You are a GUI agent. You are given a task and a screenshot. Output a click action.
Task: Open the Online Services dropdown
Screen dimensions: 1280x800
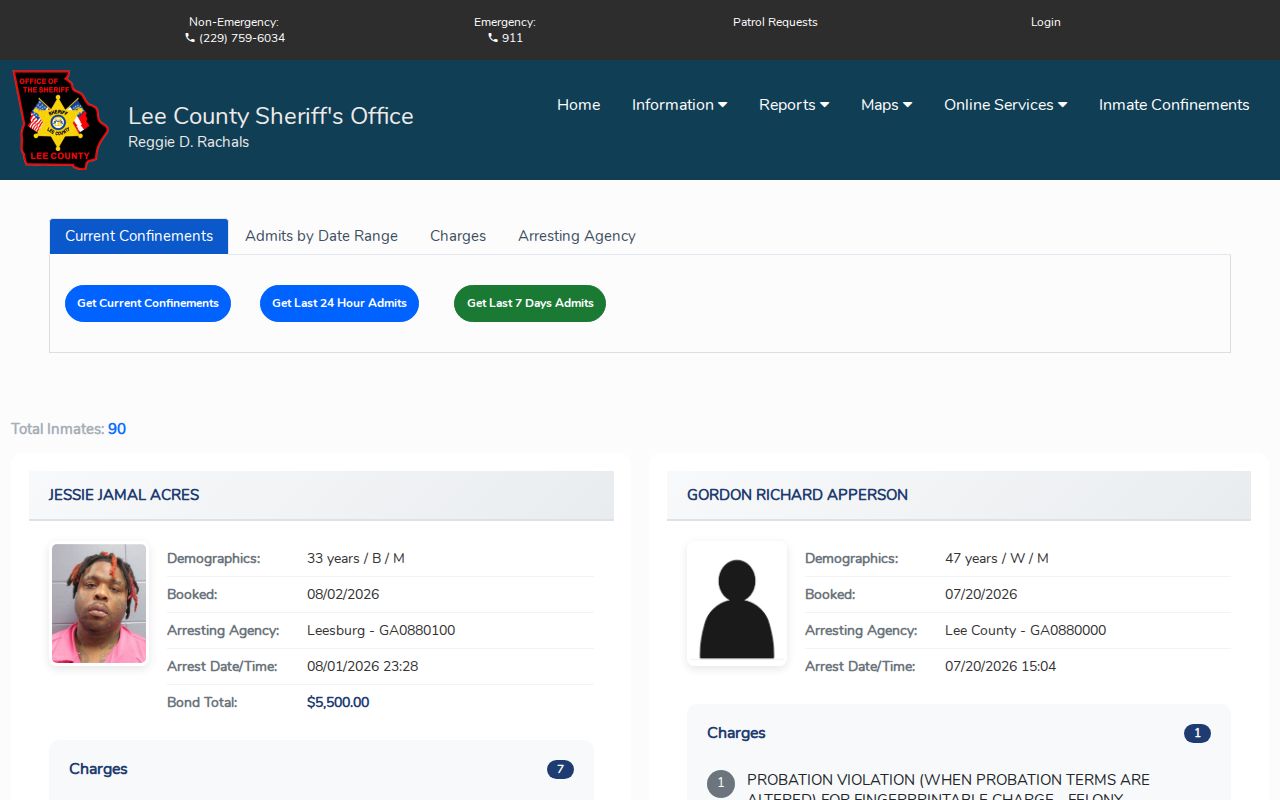pos(1005,105)
